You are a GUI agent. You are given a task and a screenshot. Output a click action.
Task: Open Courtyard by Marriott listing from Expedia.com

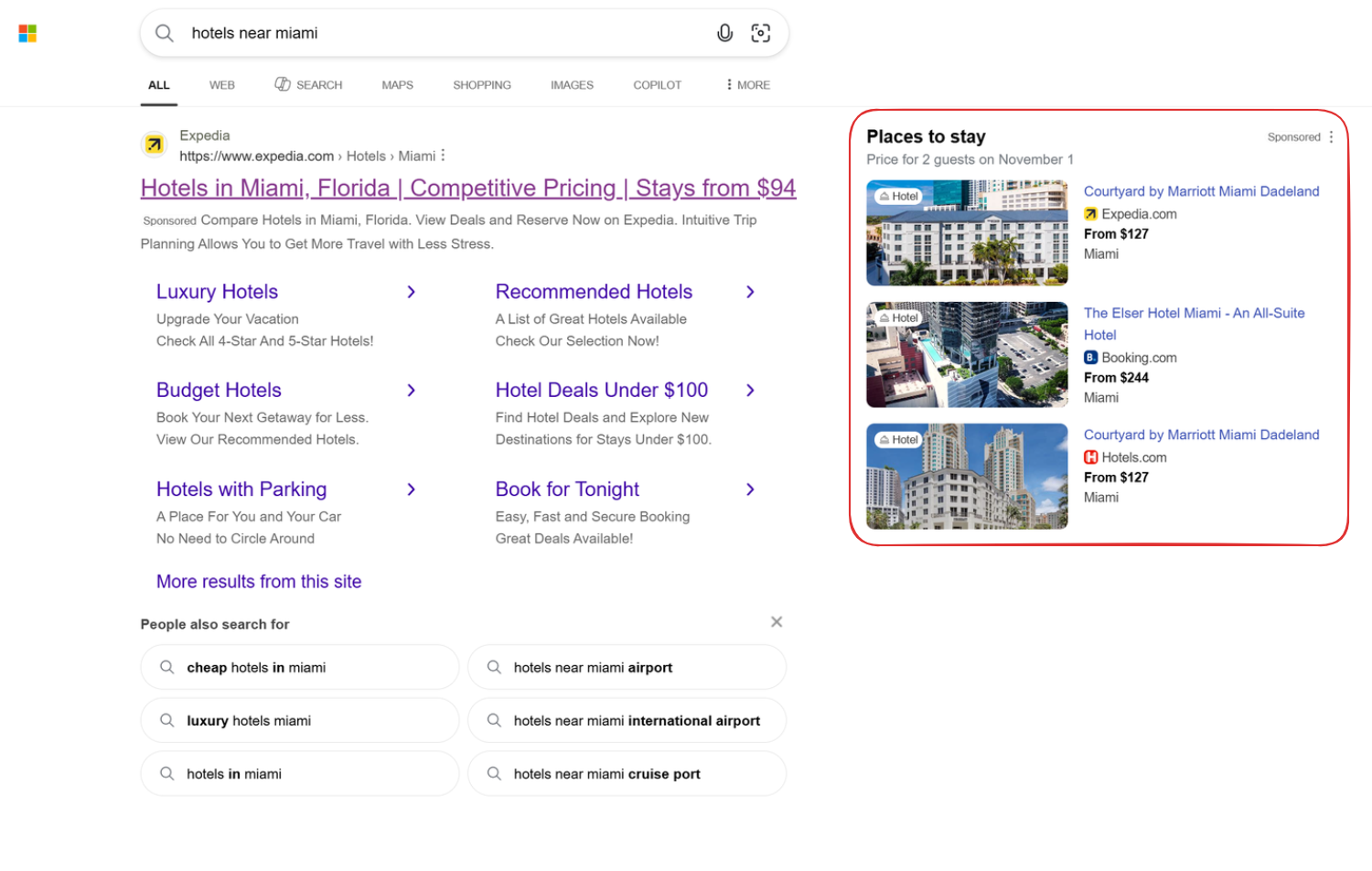1202,191
